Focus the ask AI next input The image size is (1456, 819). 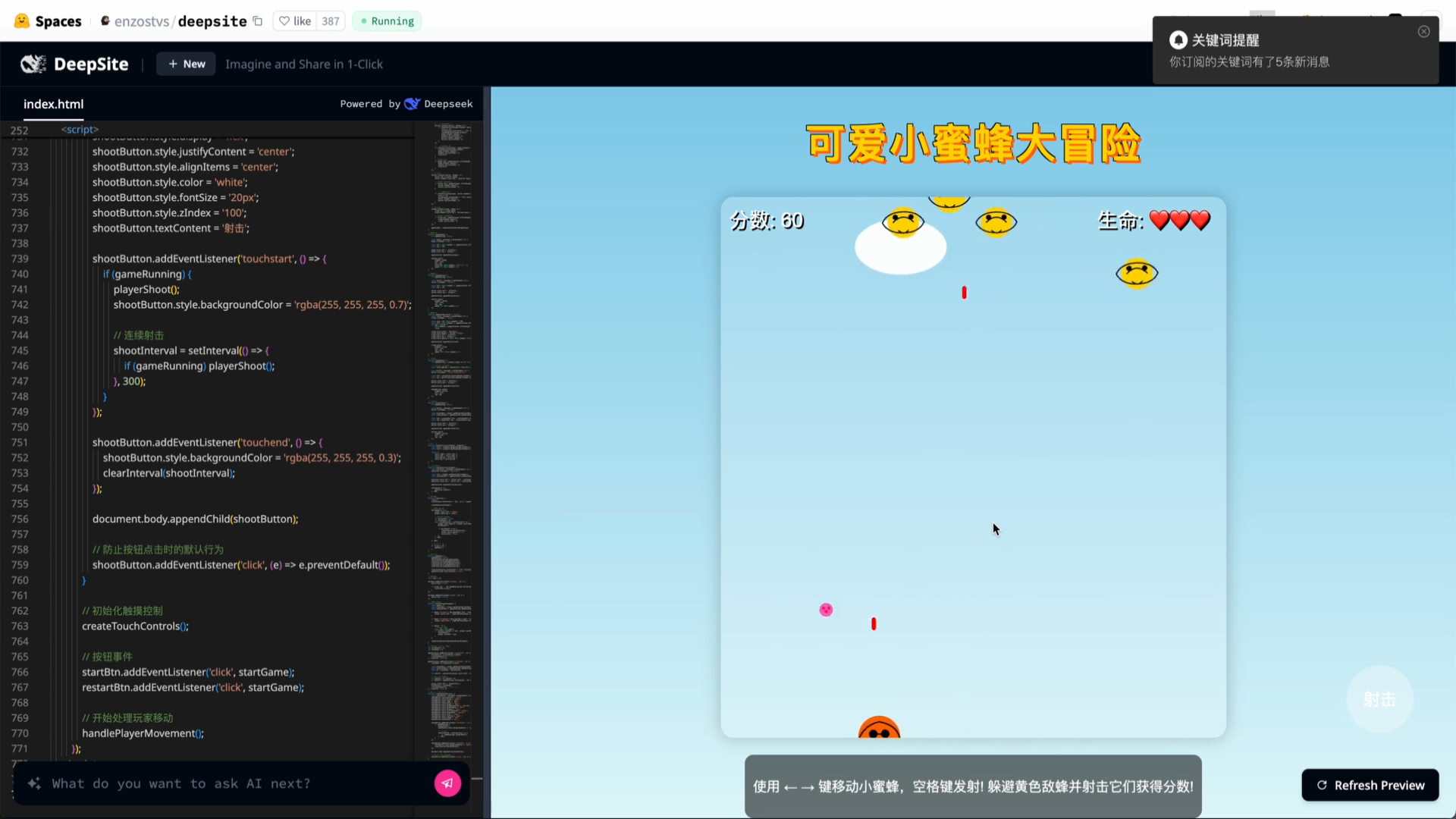click(227, 783)
